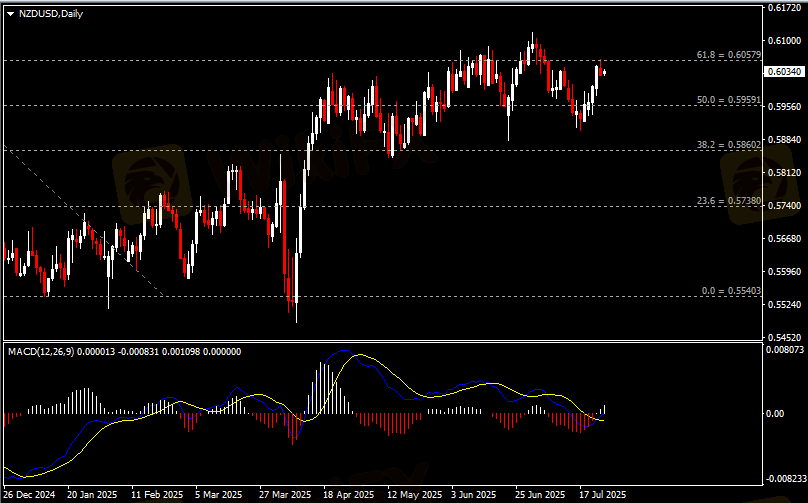The height and width of the screenshot is (503, 808).
Task: Click the 0.58120 price axis value
Action: coord(784,173)
